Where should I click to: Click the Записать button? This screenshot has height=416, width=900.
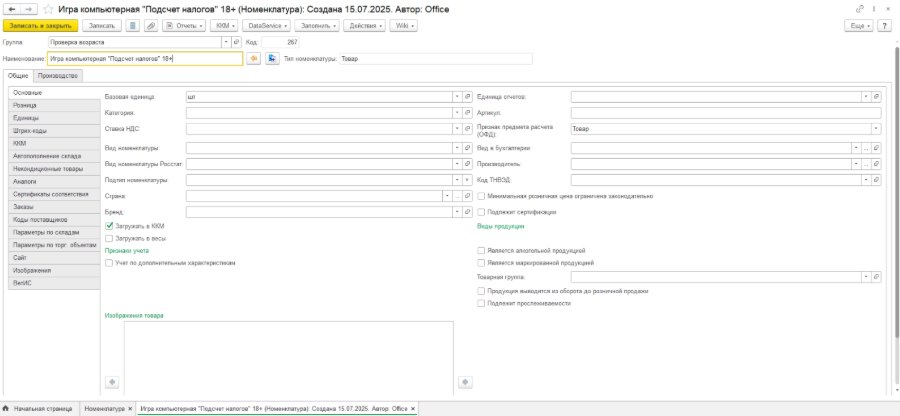(102, 26)
